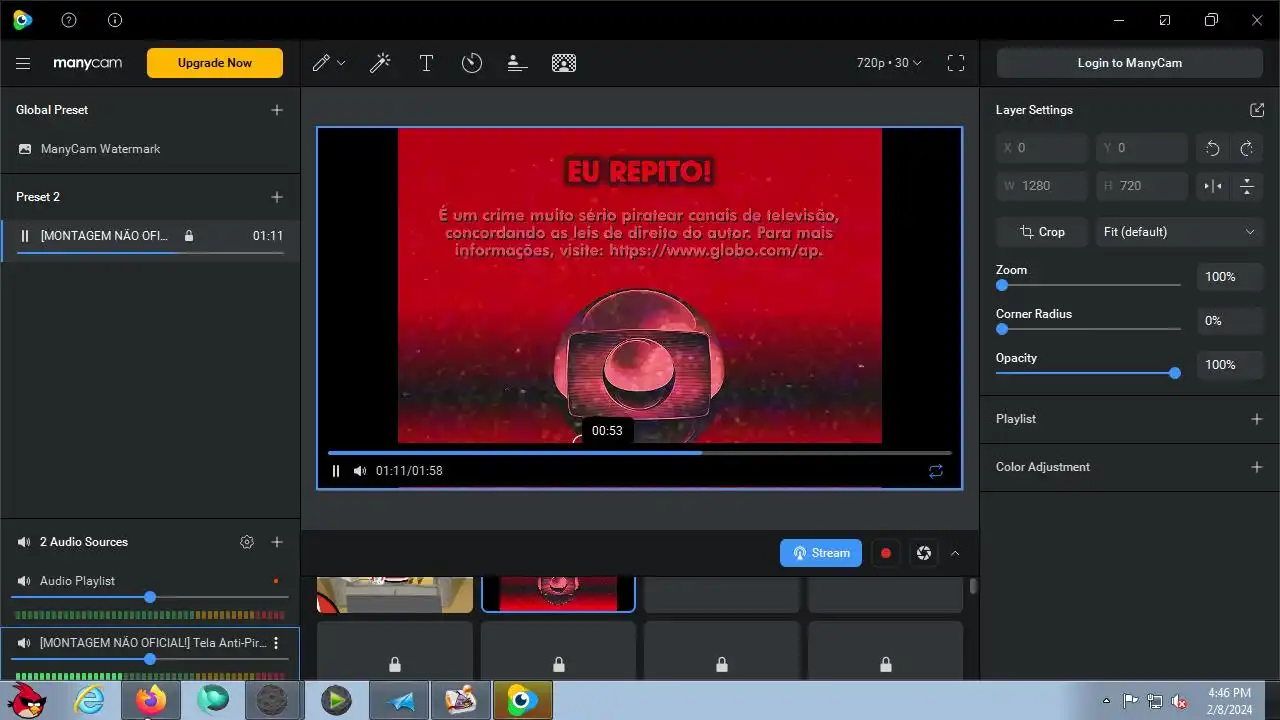1280x720 pixels.
Task: Rotate layer counterclockwise
Action: 1213,148
